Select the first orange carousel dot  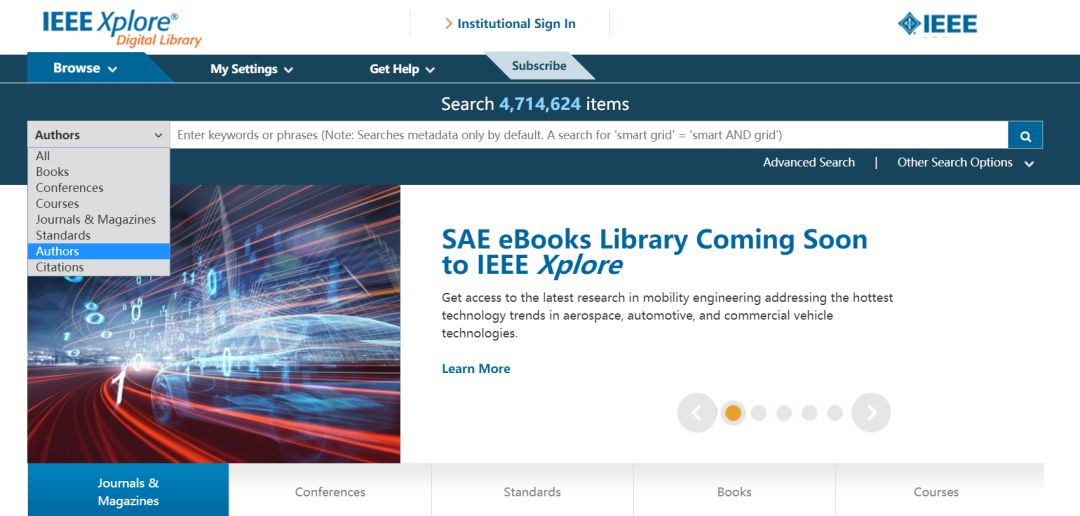[733, 413]
